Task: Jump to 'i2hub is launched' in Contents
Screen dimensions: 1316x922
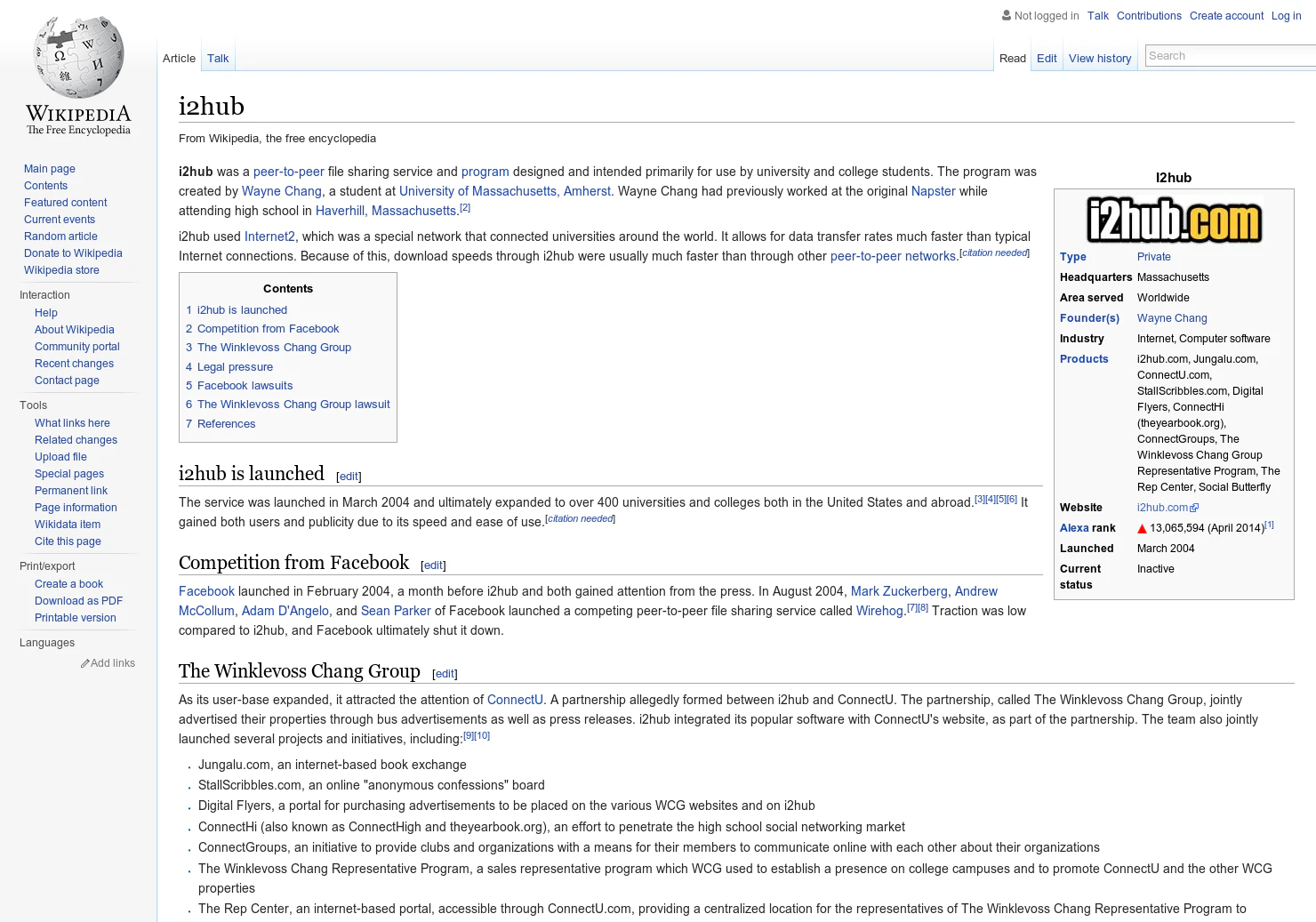Action: pyautogui.click(x=237, y=310)
